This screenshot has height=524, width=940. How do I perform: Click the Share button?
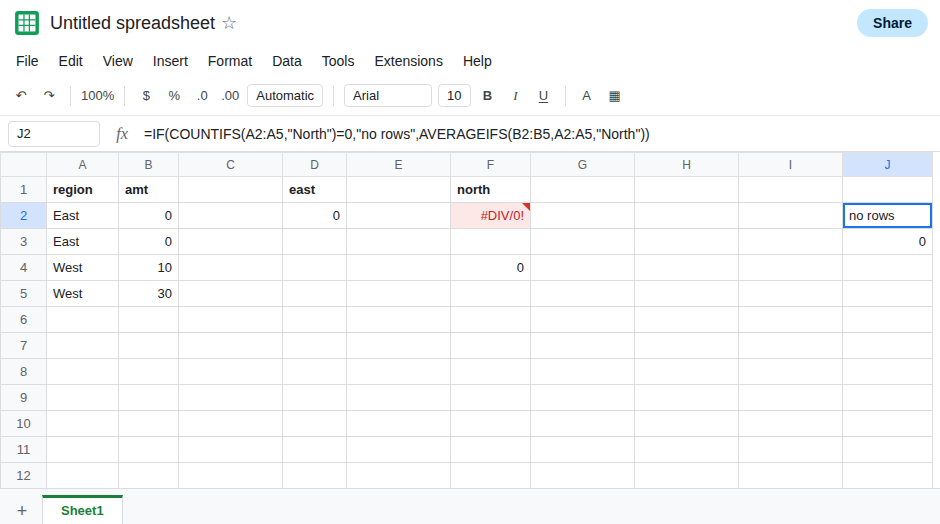click(x=892, y=23)
